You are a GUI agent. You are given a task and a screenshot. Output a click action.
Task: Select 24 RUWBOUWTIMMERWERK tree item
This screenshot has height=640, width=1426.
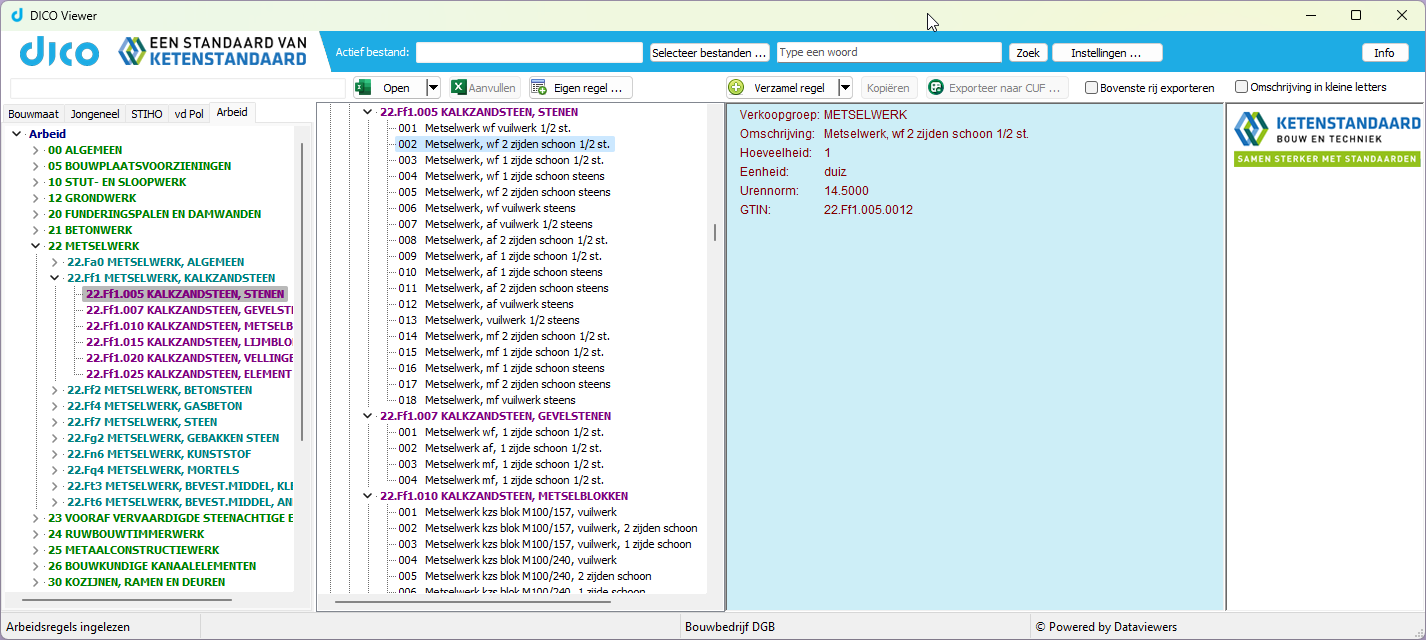(125, 534)
